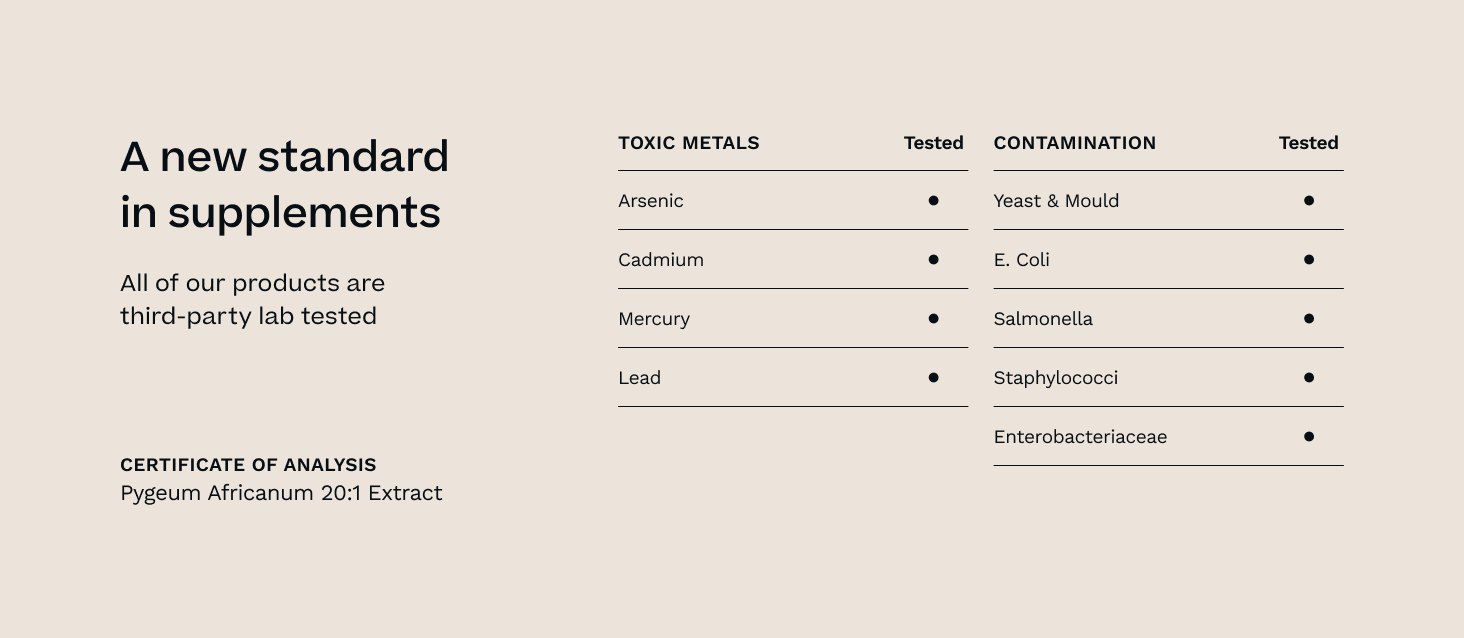
Task: Click the Cadmium tested dot
Action: (x=933, y=260)
